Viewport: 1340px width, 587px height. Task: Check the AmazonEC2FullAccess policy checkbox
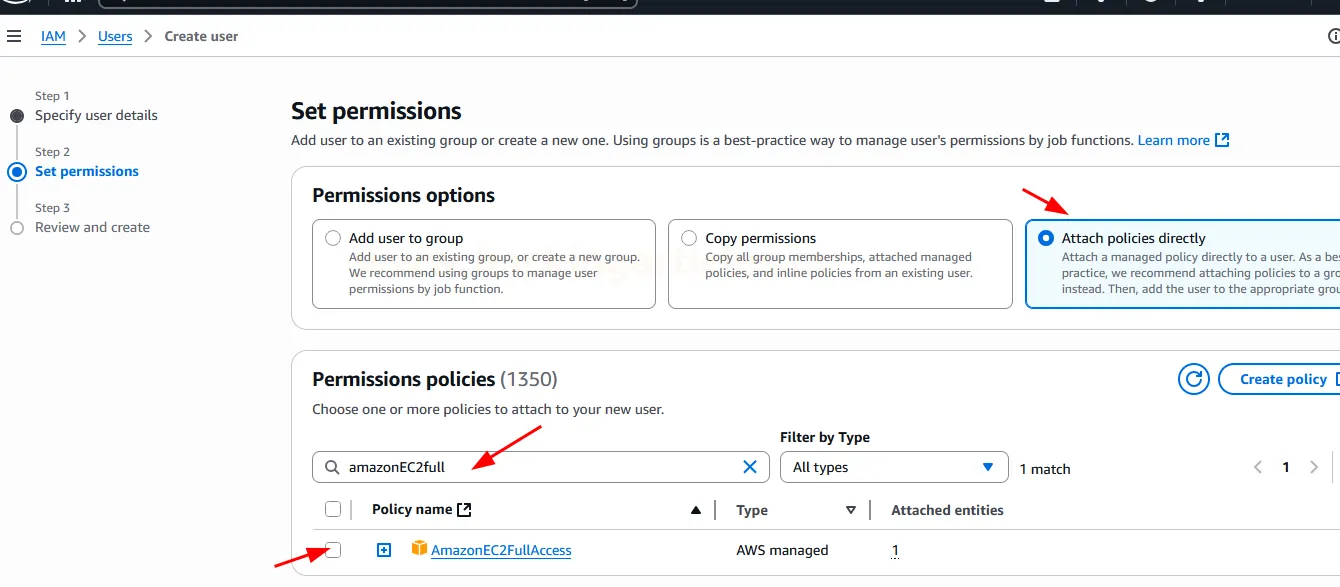[333, 550]
